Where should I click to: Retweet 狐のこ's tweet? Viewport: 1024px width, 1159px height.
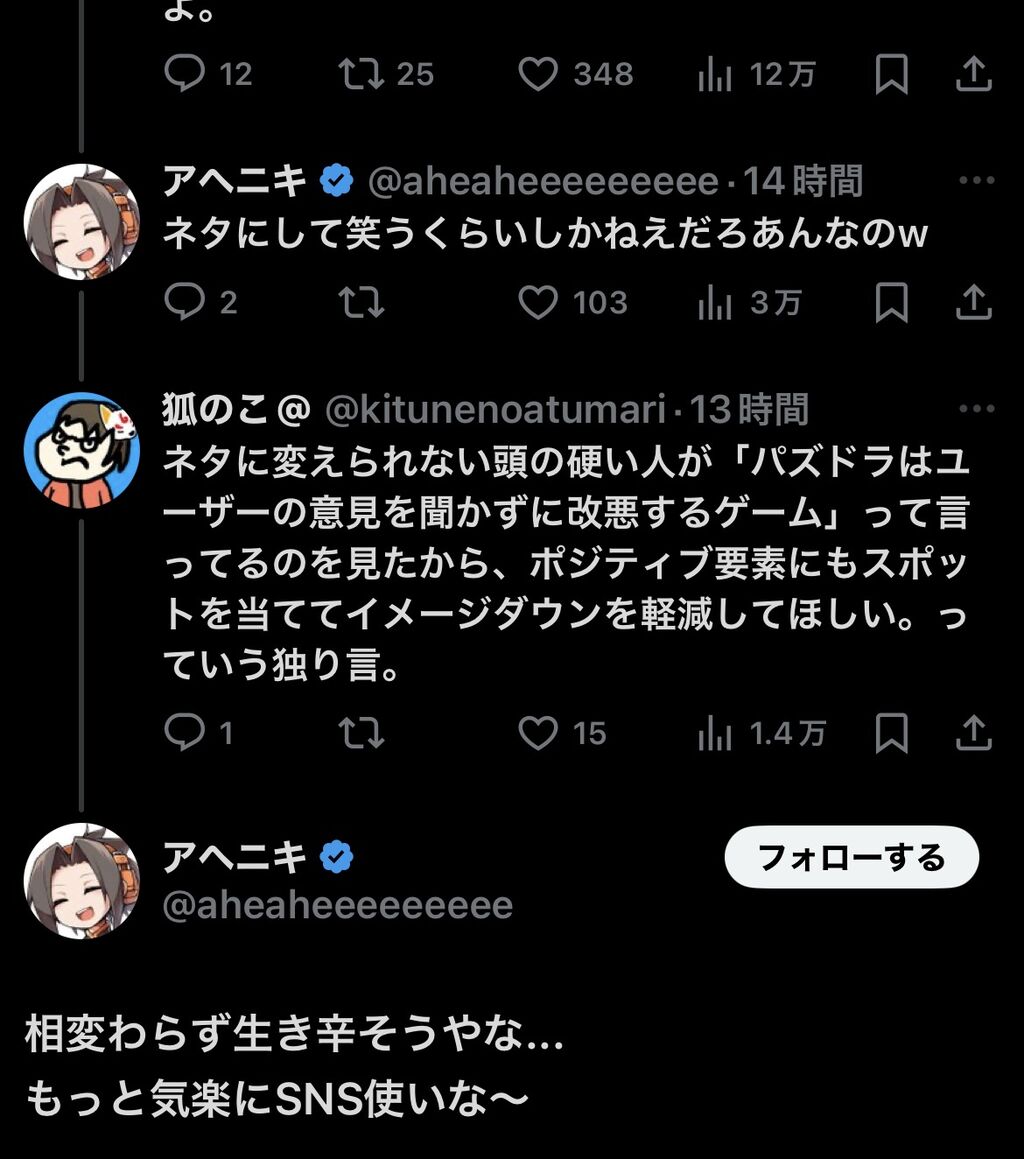pyautogui.click(x=361, y=734)
